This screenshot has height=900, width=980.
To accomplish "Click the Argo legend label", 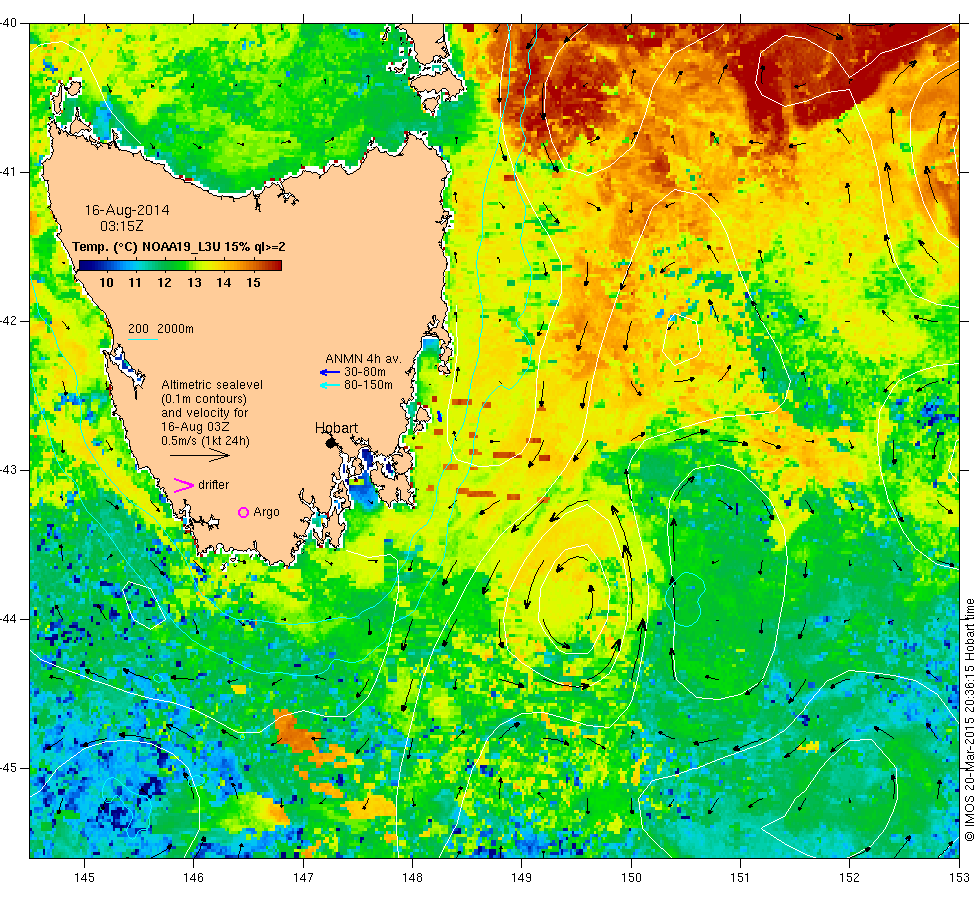I will click(266, 512).
